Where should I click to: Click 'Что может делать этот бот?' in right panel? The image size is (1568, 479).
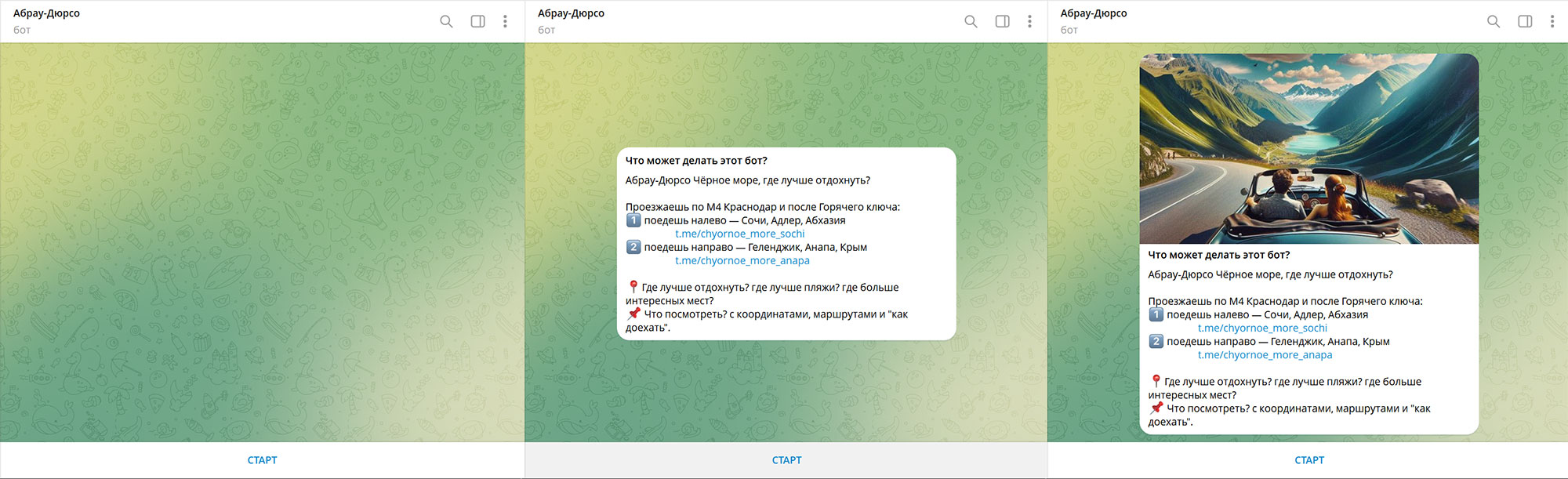pyautogui.click(x=1219, y=255)
